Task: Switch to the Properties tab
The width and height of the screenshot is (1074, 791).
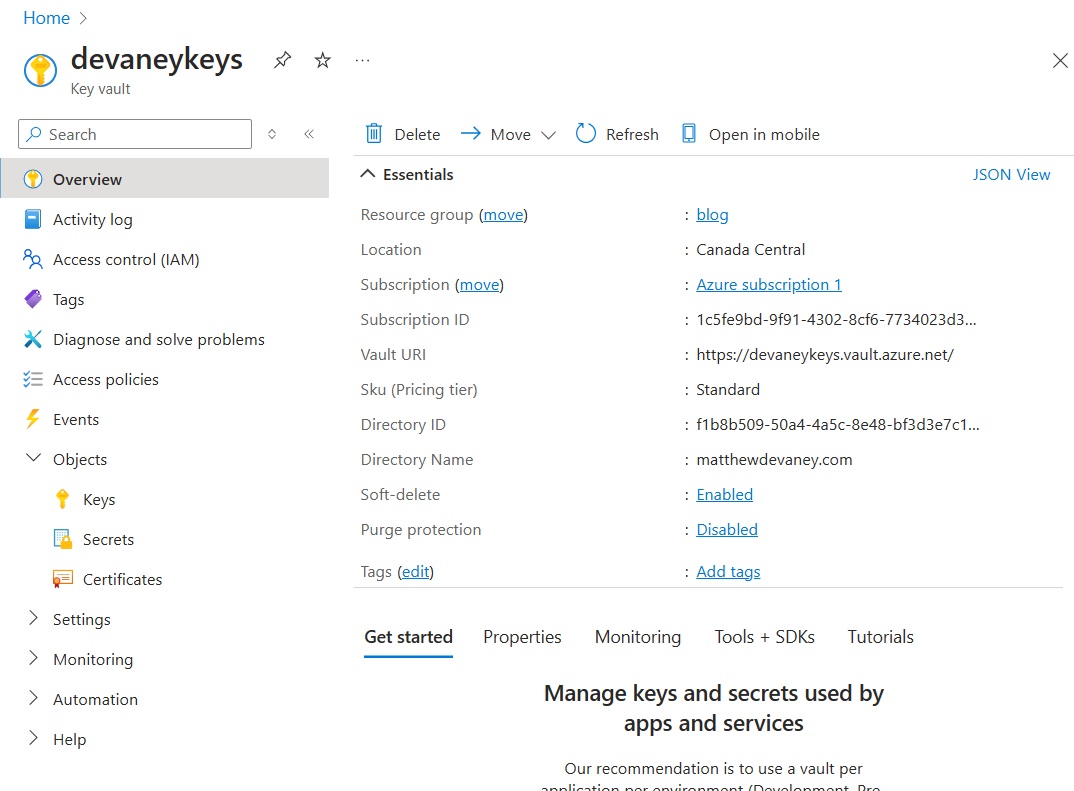Action: point(522,637)
